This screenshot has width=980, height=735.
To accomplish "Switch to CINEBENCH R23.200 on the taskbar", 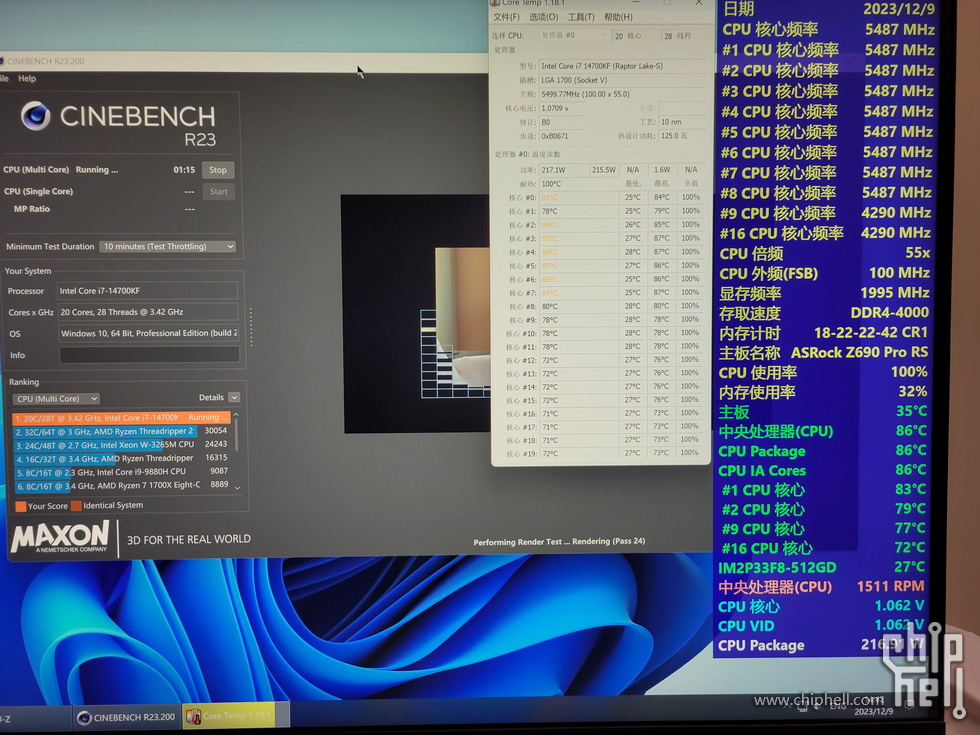I will tap(127, 717).
